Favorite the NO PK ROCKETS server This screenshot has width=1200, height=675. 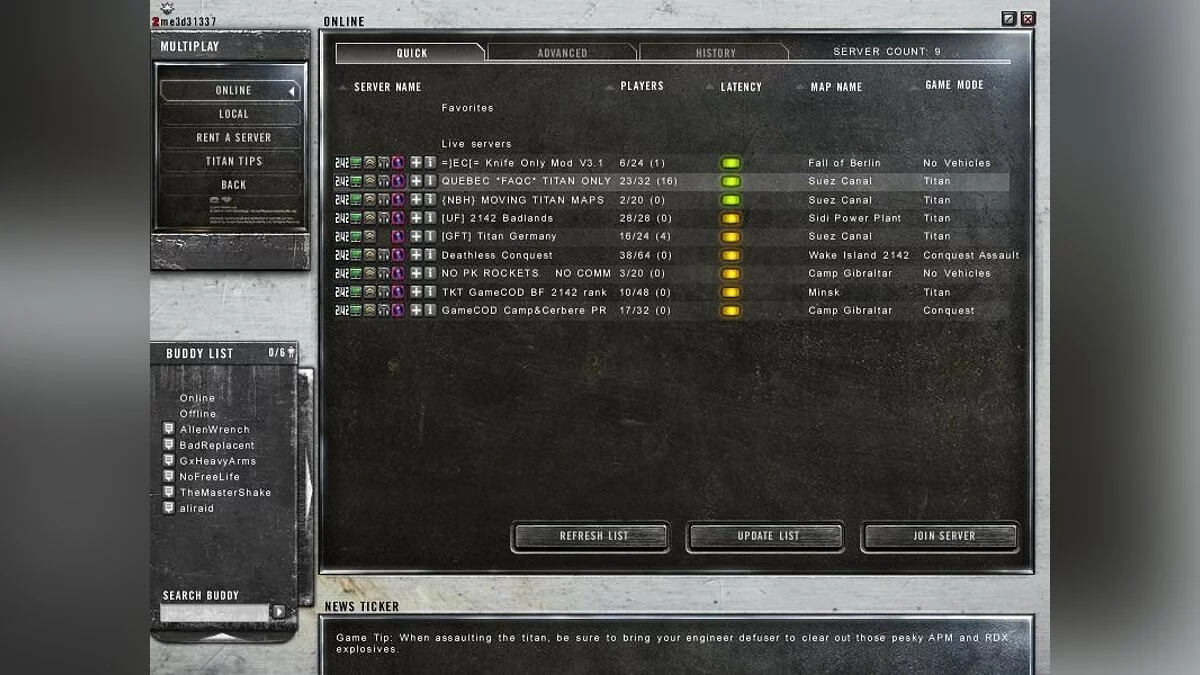(416, 273)
